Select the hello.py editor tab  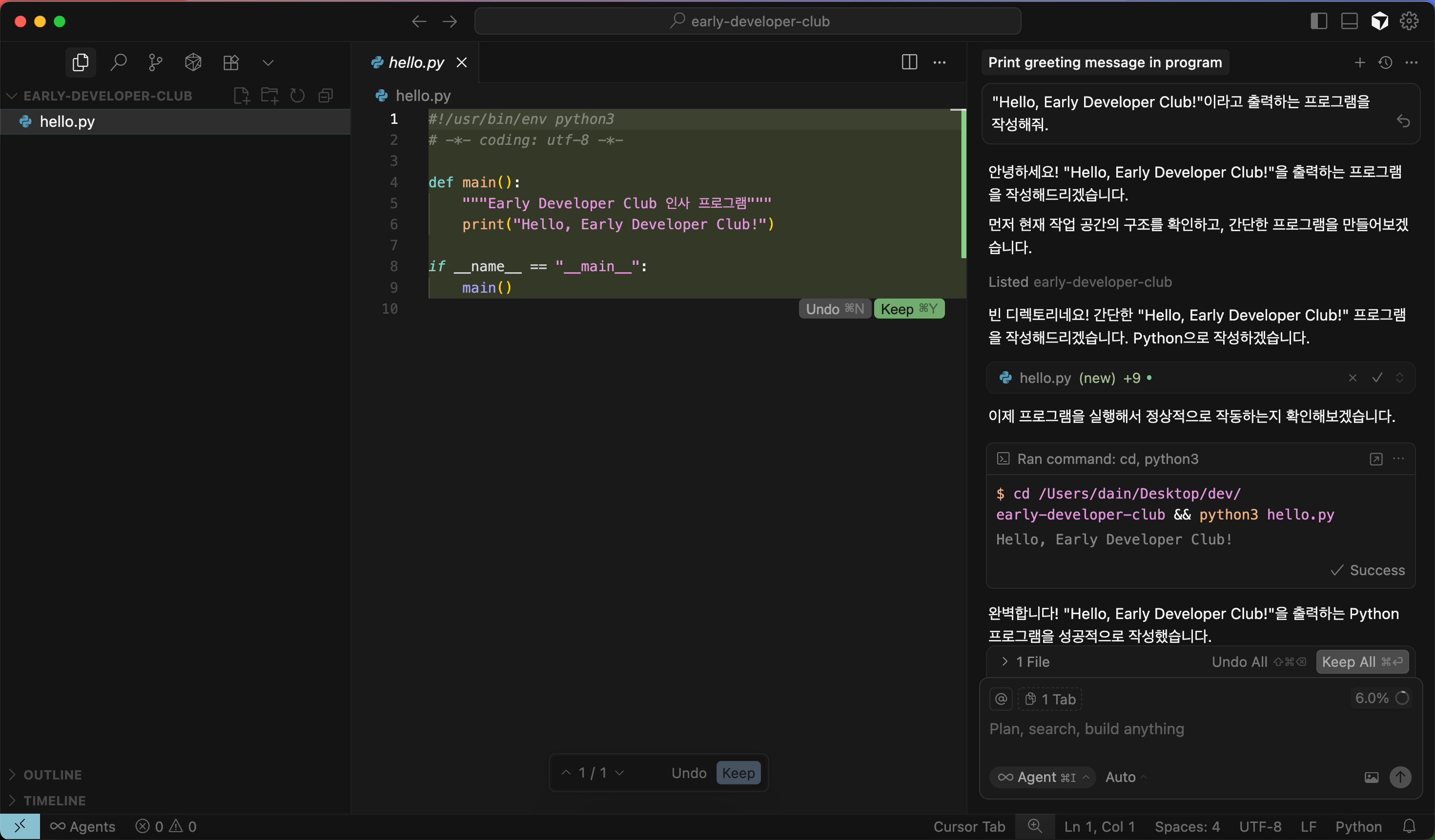tap(416, 62)
